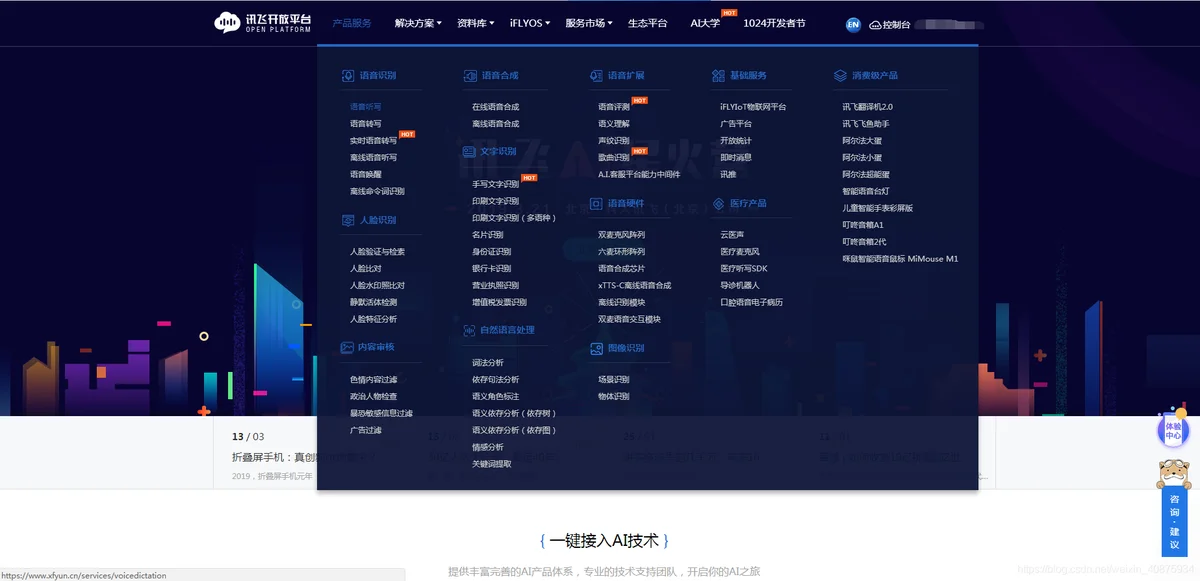This screenshot has height=581, width=1200.
Task: Open 语音转写 service link
Action: click(x=365, y=124)
